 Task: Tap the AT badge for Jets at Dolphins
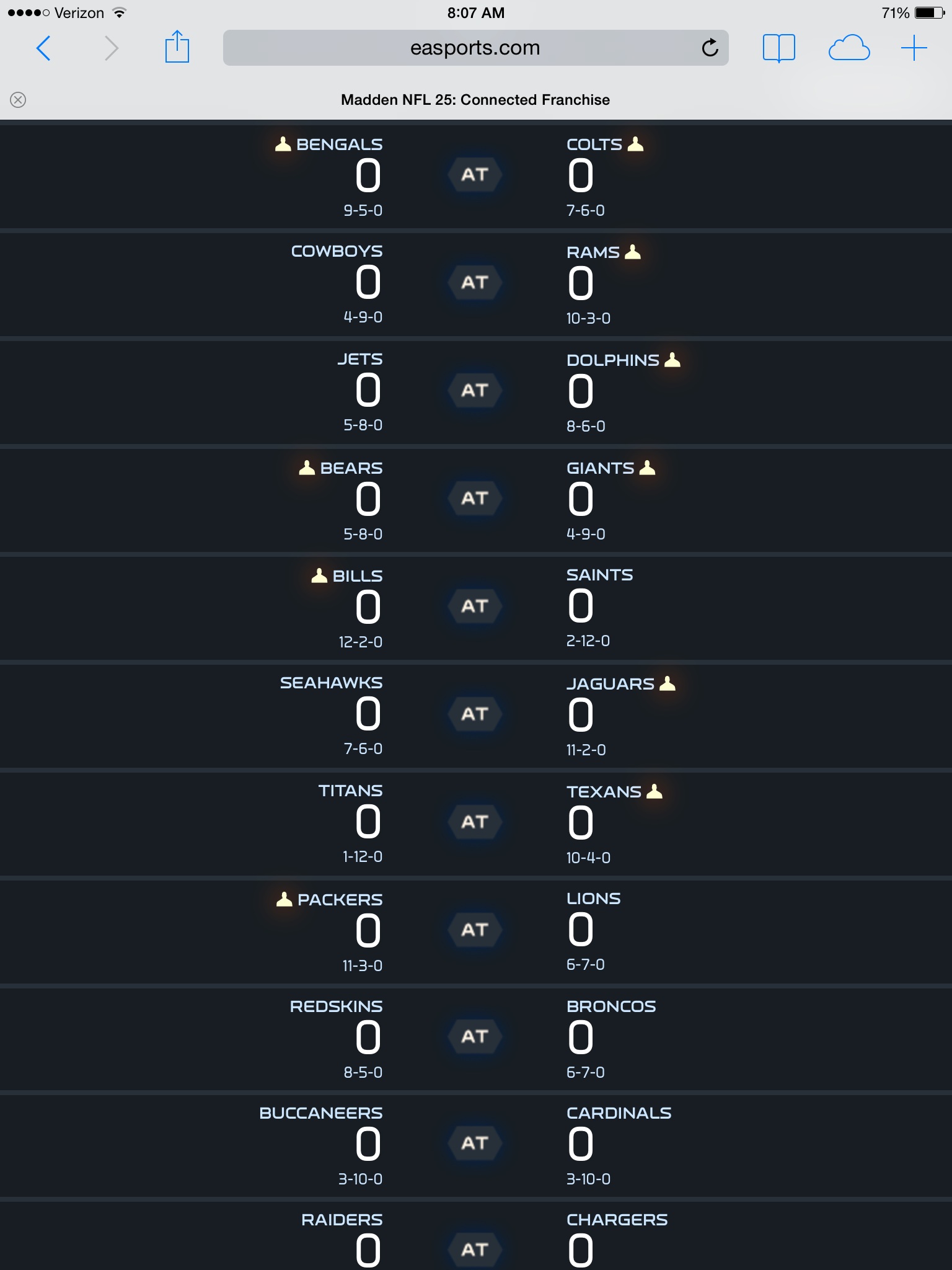475,391
